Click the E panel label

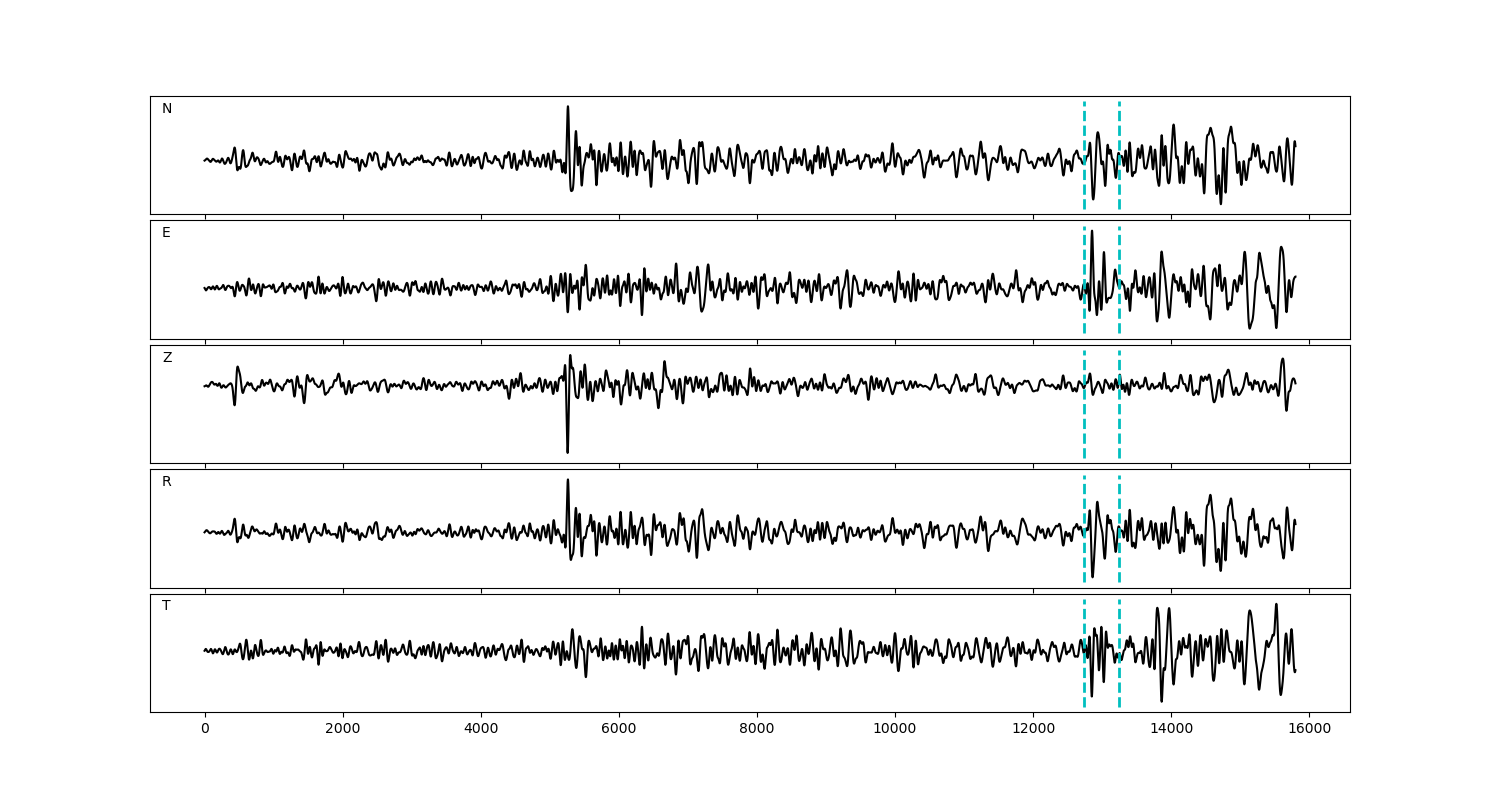pyautogui.click(x=166, y=233)
